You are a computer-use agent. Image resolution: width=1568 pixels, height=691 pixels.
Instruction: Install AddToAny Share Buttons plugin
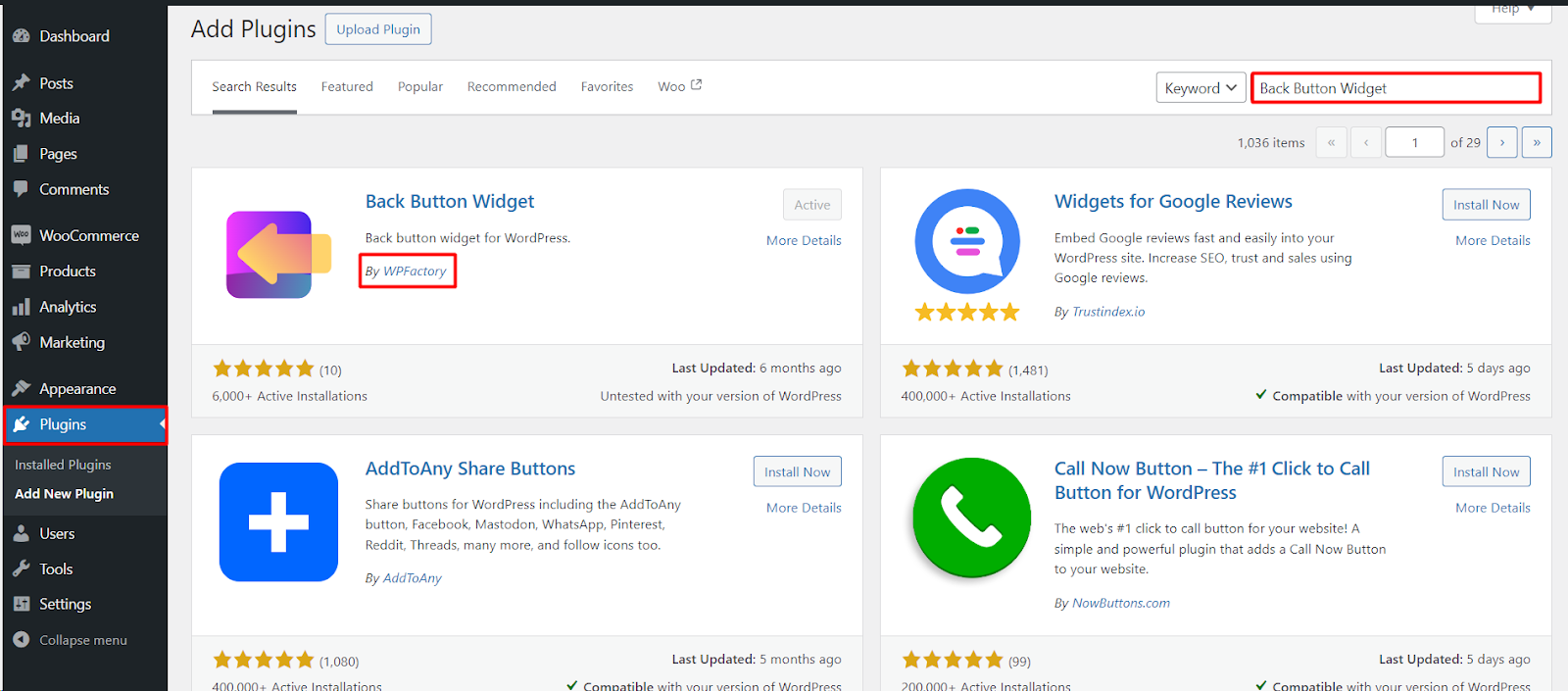click(797, 471)
